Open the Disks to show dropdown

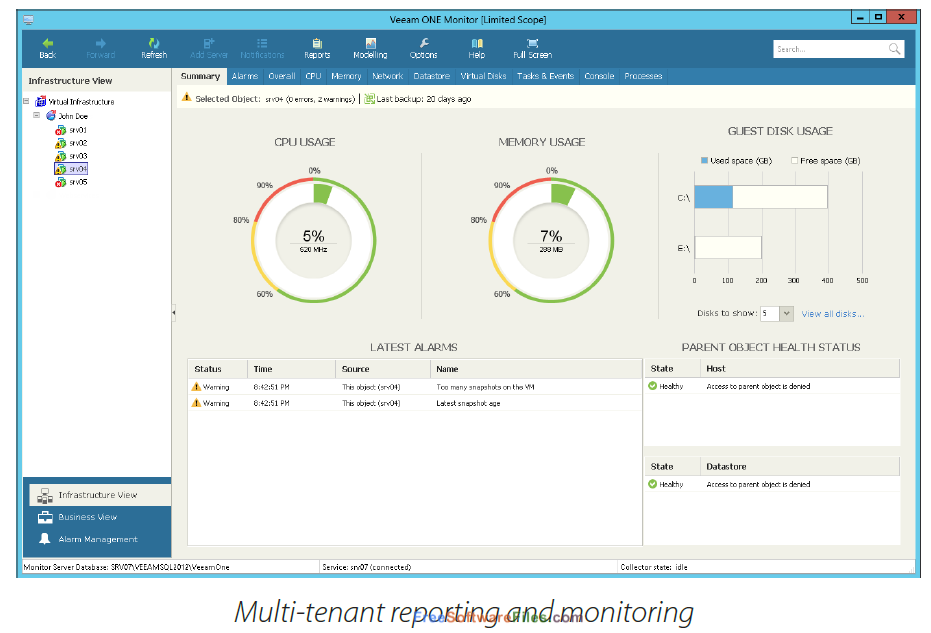click(786, 313)
